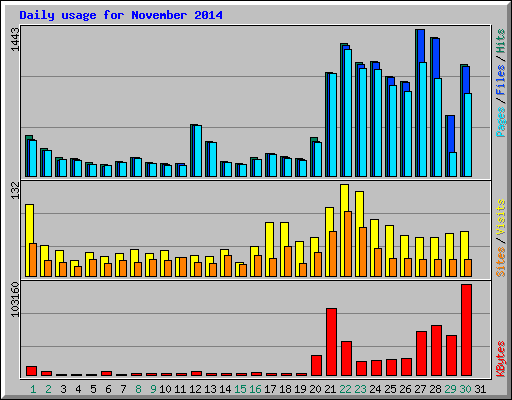Select the red KBytes bar for day 21

pos(331,342)
